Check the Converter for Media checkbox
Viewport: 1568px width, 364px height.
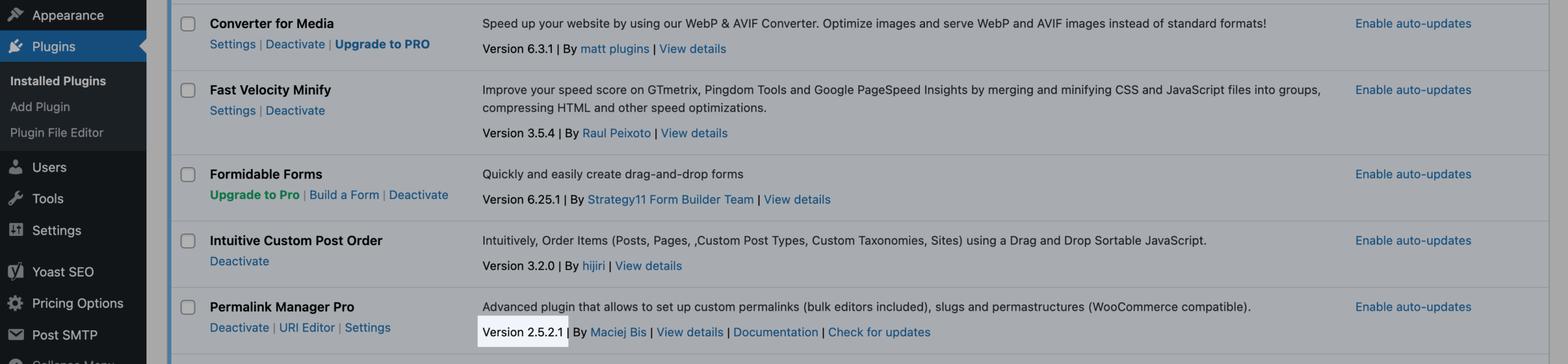[188, 24]
